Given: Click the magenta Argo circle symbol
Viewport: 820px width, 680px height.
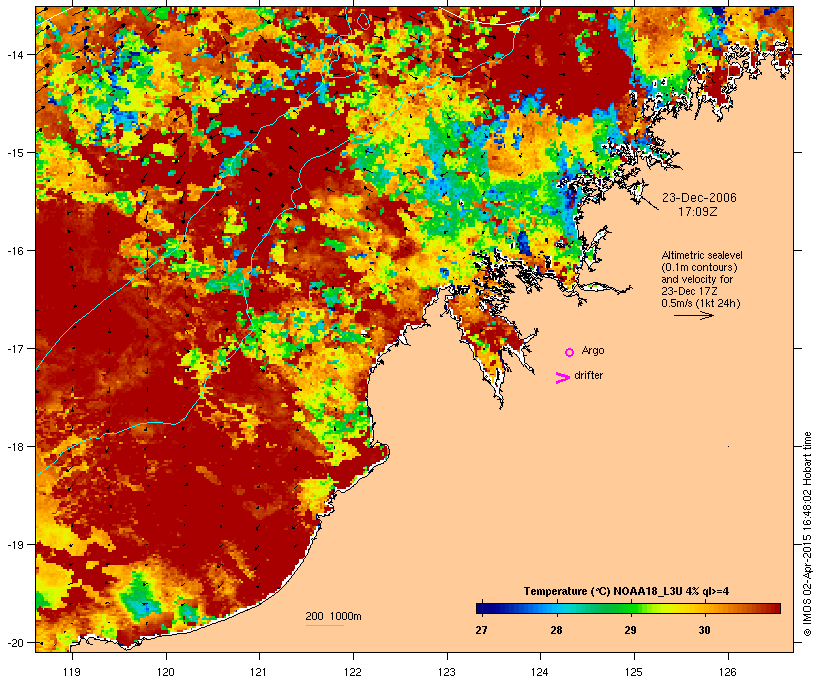Looking at the screenshot, I should pyautogui.click(x=570, y=353).
